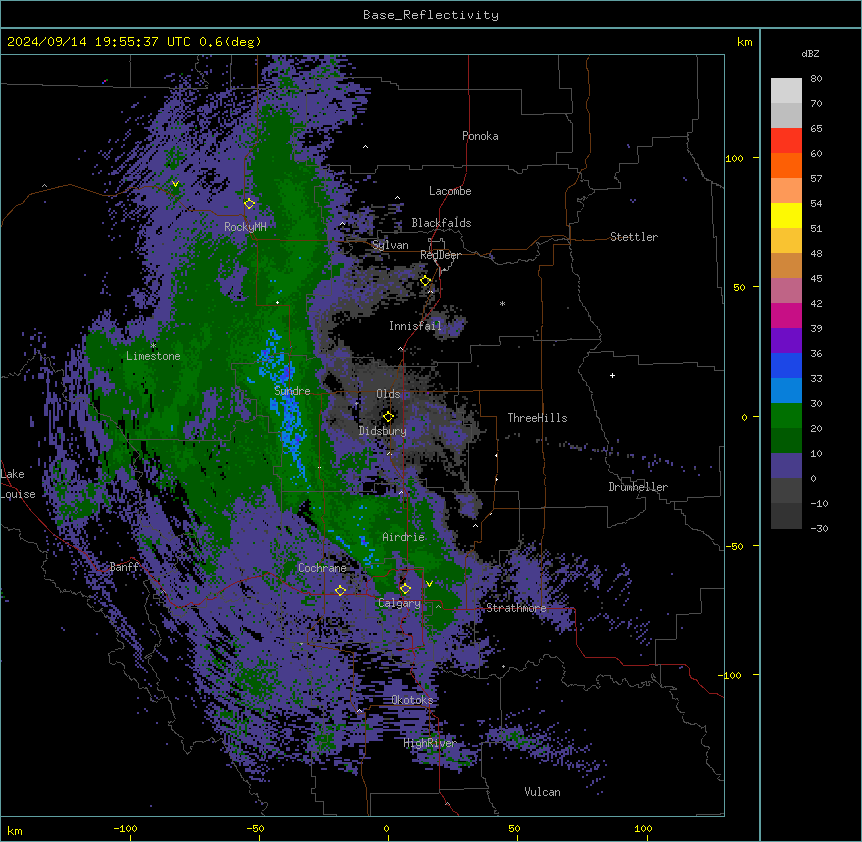862x842 pixels.
Task: Click the Lake Louise label
Action: 18,484
